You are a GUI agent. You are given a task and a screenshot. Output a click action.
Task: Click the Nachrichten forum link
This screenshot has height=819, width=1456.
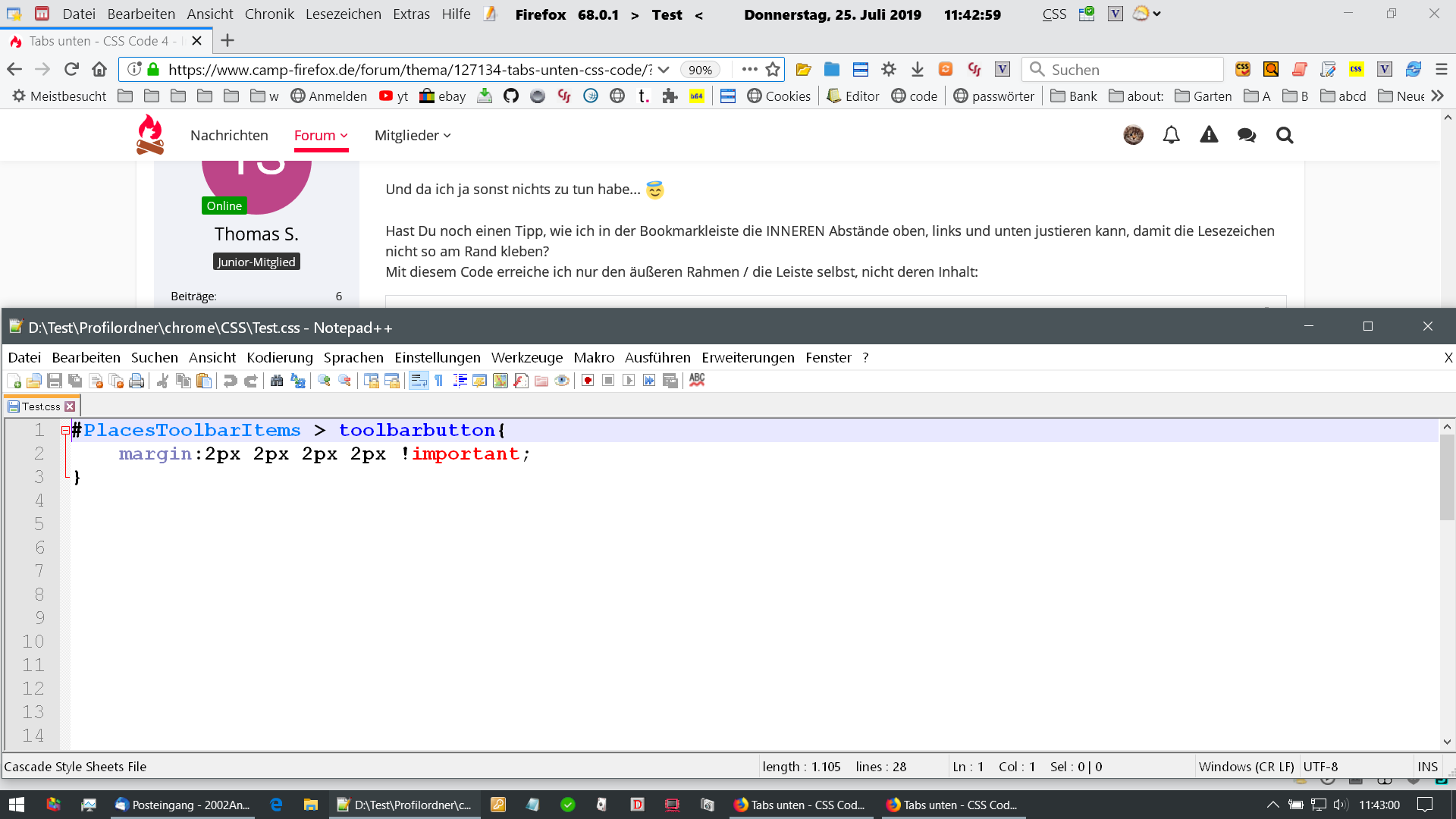click(x=229, y=136)
